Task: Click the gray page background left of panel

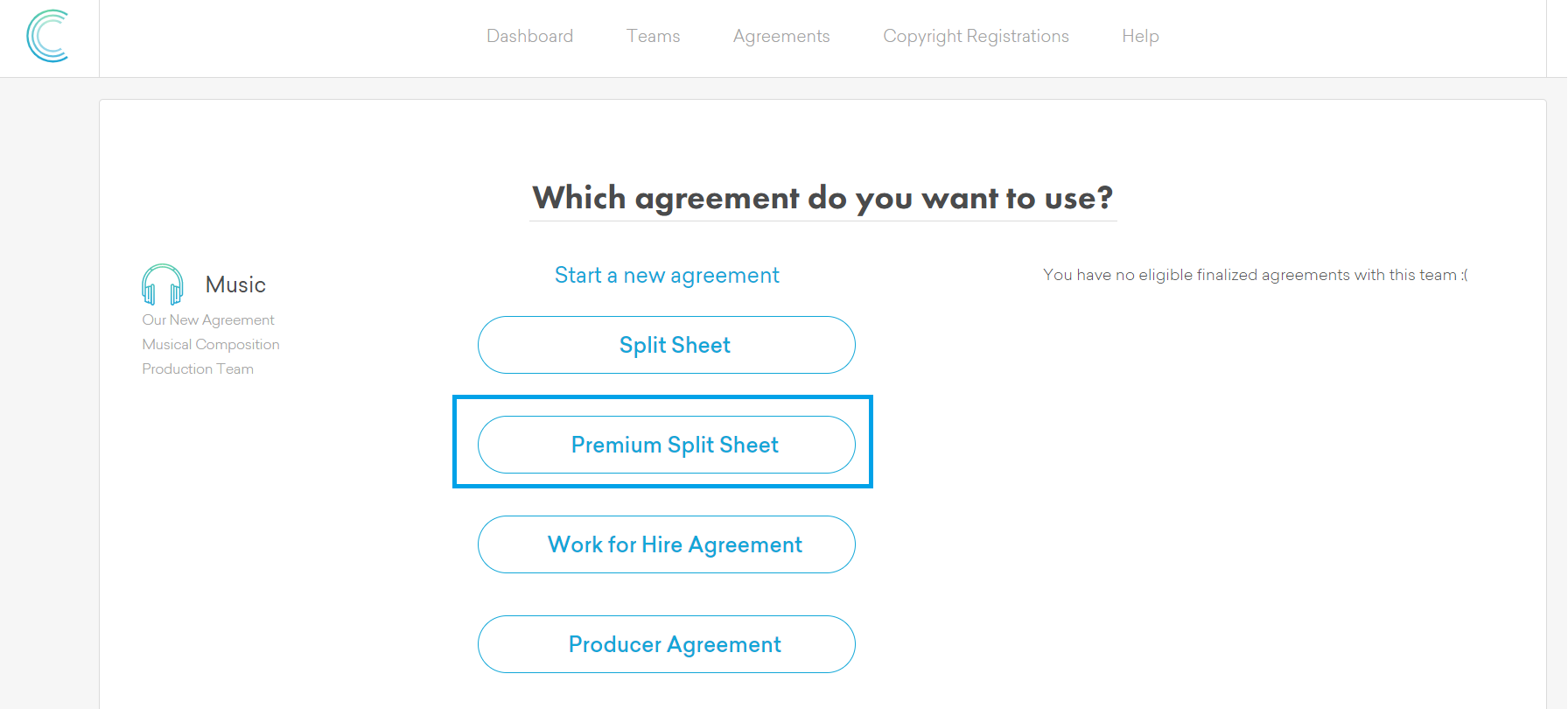Action: (49, 394)
